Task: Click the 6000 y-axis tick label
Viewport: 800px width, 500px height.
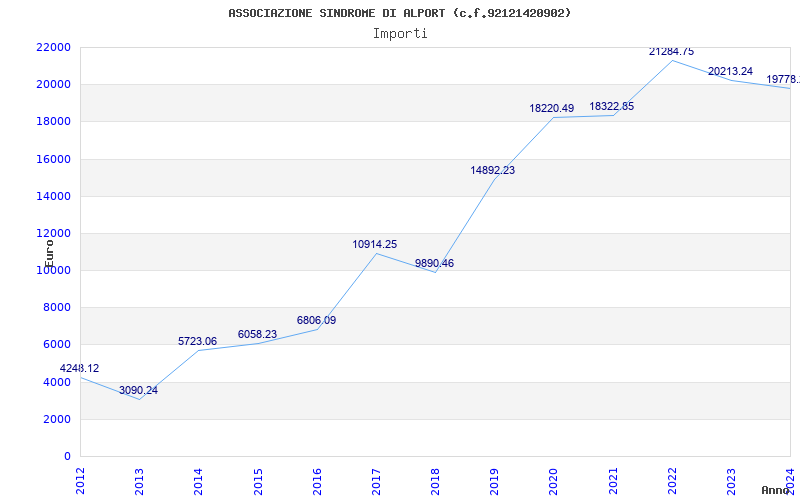Action: 57,345
